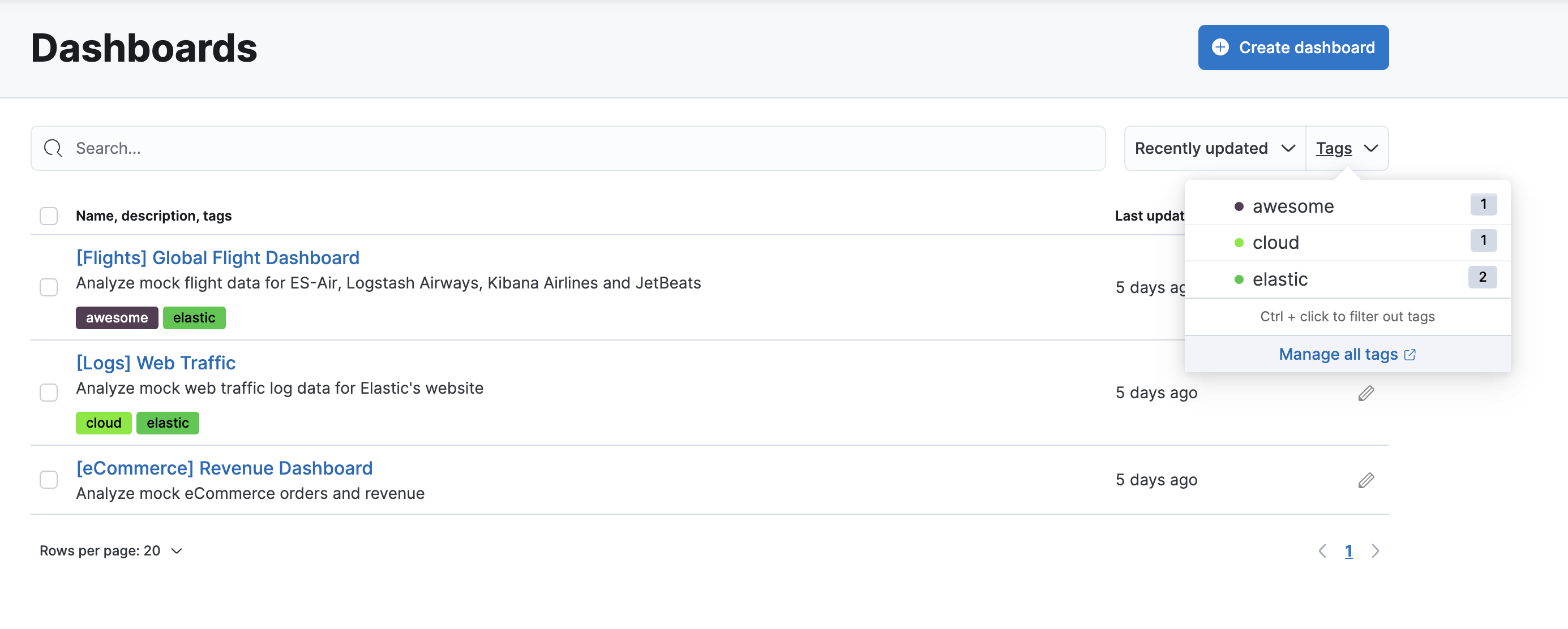Click the search magnifier icon
This screenshot has width=1568, height=629.
tap(54, 148)
